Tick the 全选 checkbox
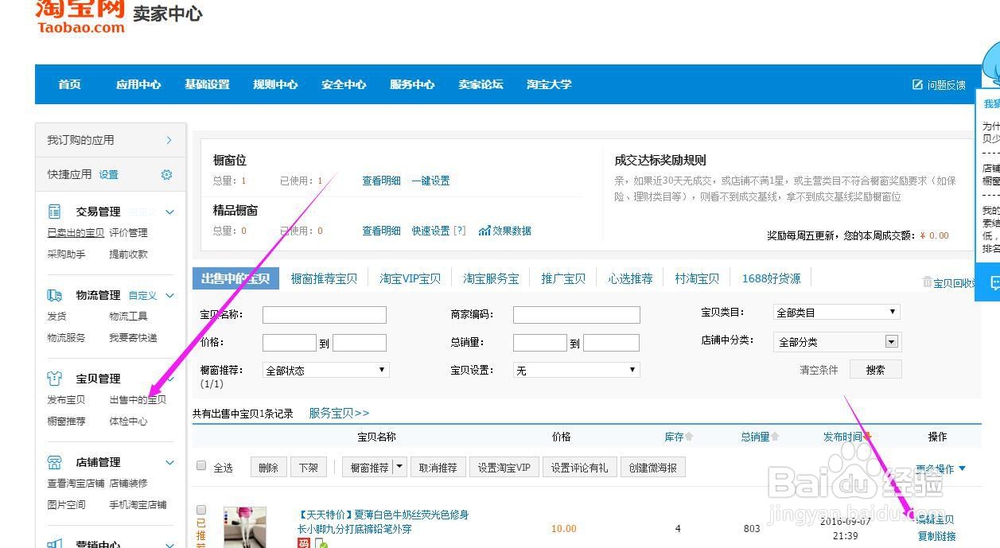 [x=202, y=466]
